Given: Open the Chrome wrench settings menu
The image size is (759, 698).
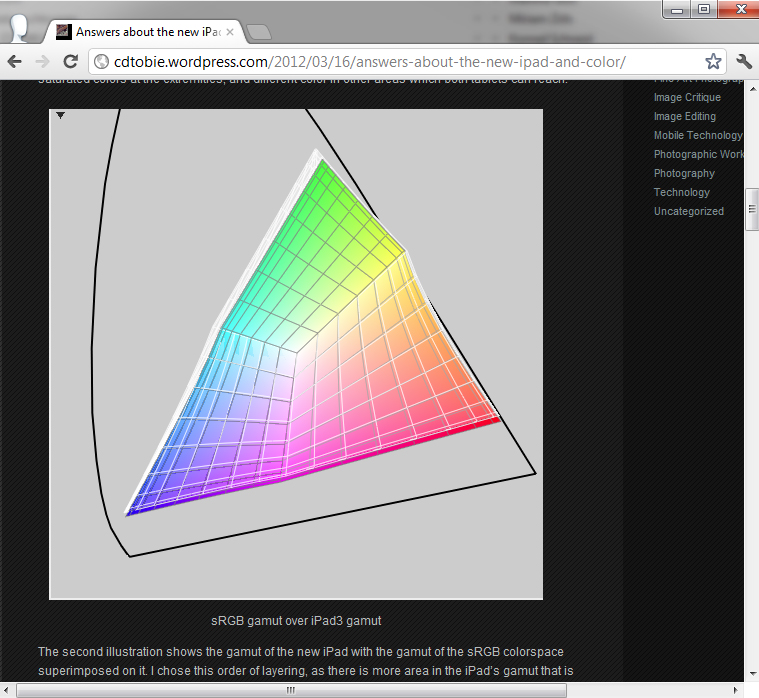Looking at the screenshot, I should coord(744,61).
